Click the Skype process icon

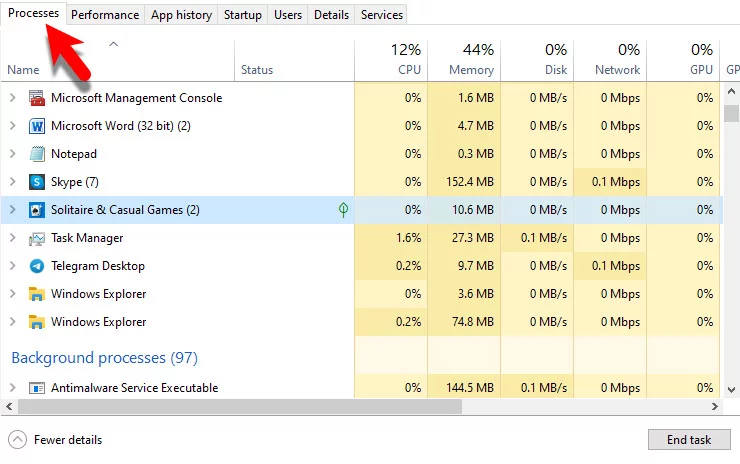coord(37,182)
